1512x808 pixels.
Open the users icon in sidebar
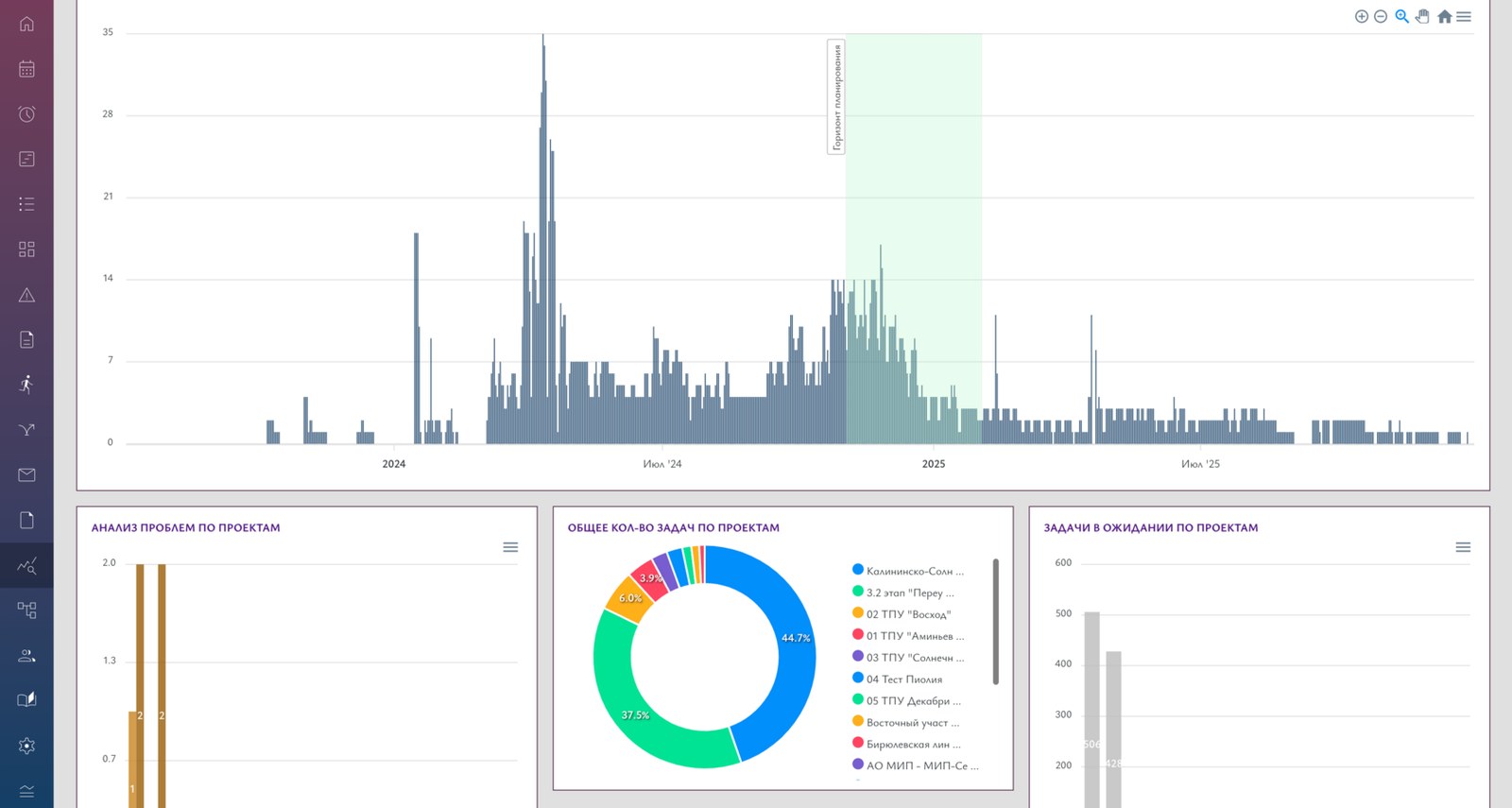click(x=26, y=655)
